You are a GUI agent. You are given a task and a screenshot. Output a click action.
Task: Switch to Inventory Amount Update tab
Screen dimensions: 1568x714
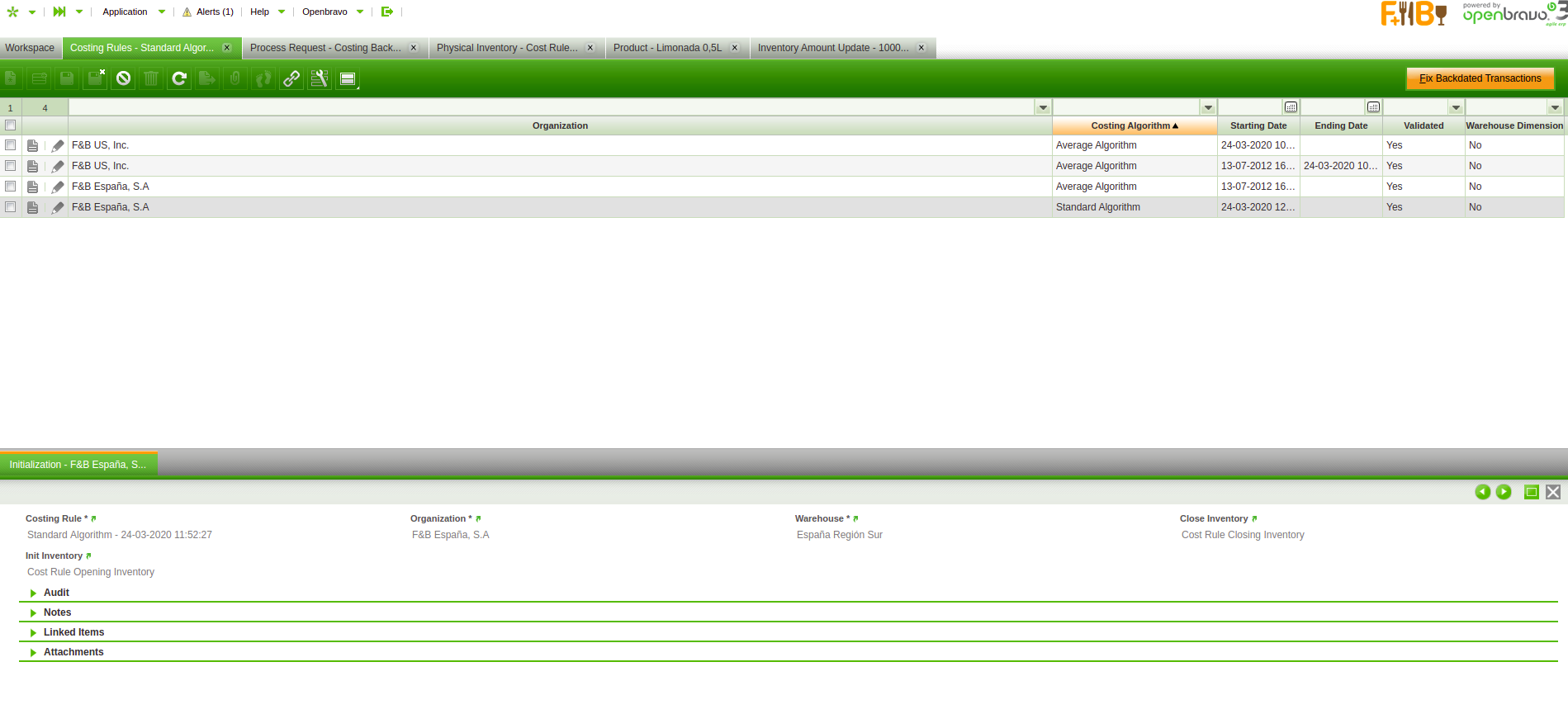[x=833, y=48]
